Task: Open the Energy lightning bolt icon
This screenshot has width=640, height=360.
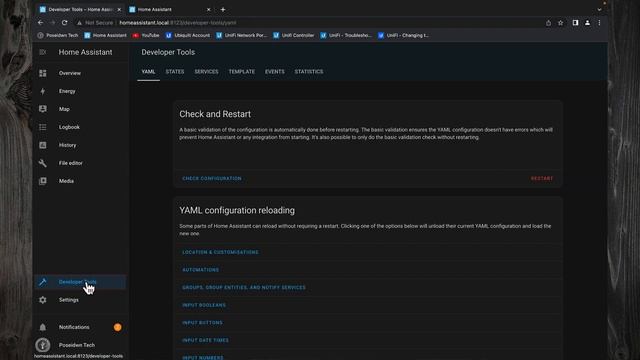Action: 43,91
